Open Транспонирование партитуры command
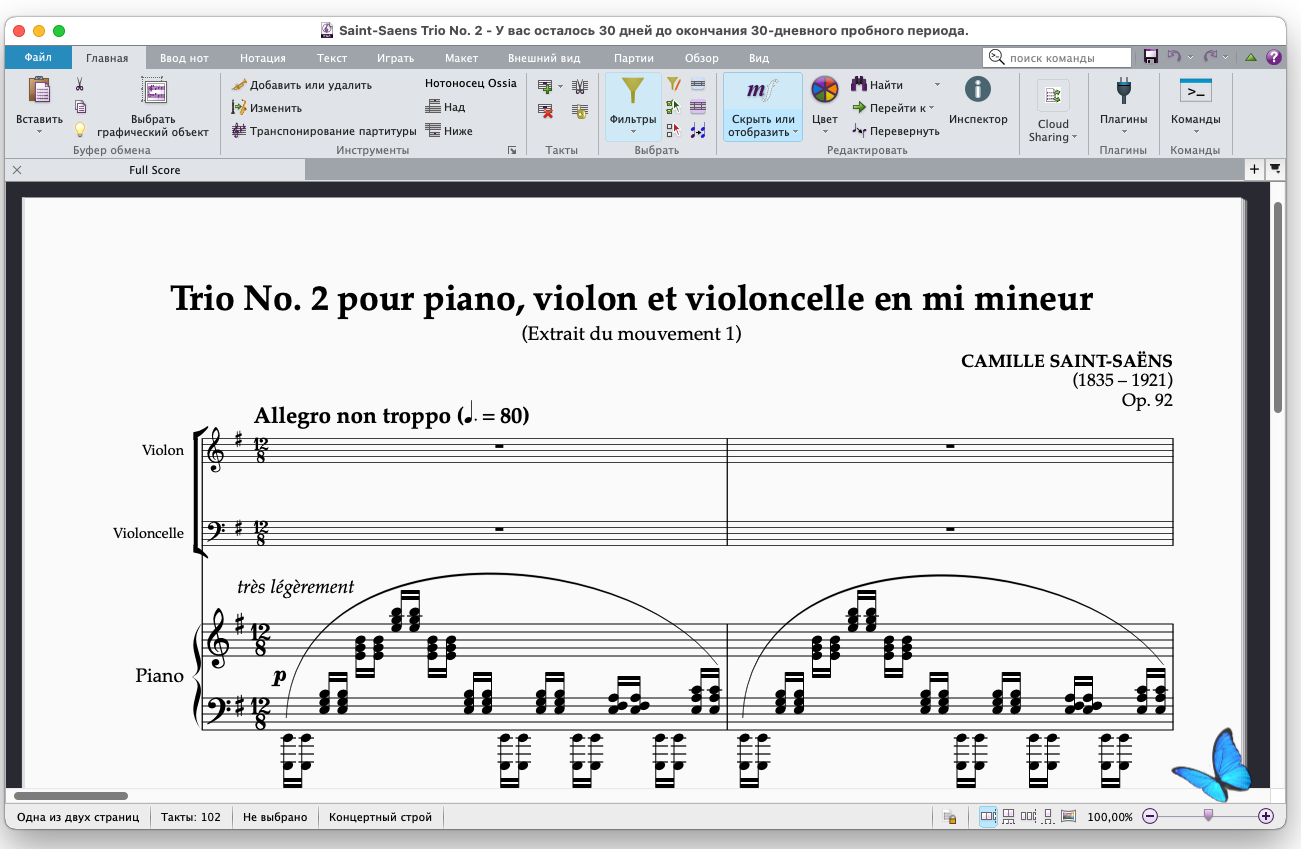Viewport: 1301px width, 849px height. (323, 131)
